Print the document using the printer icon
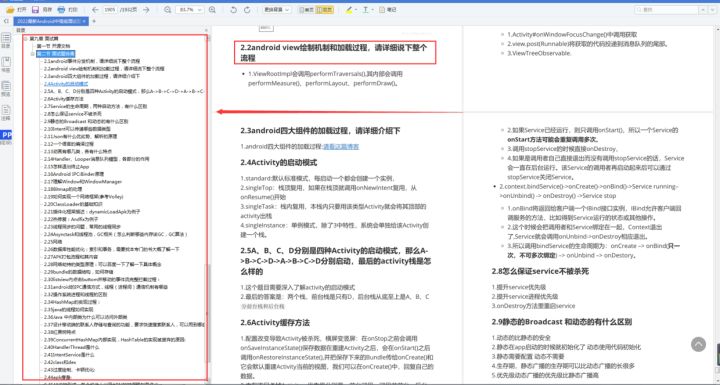Viewport: 720px width, 385px height. 61,10
